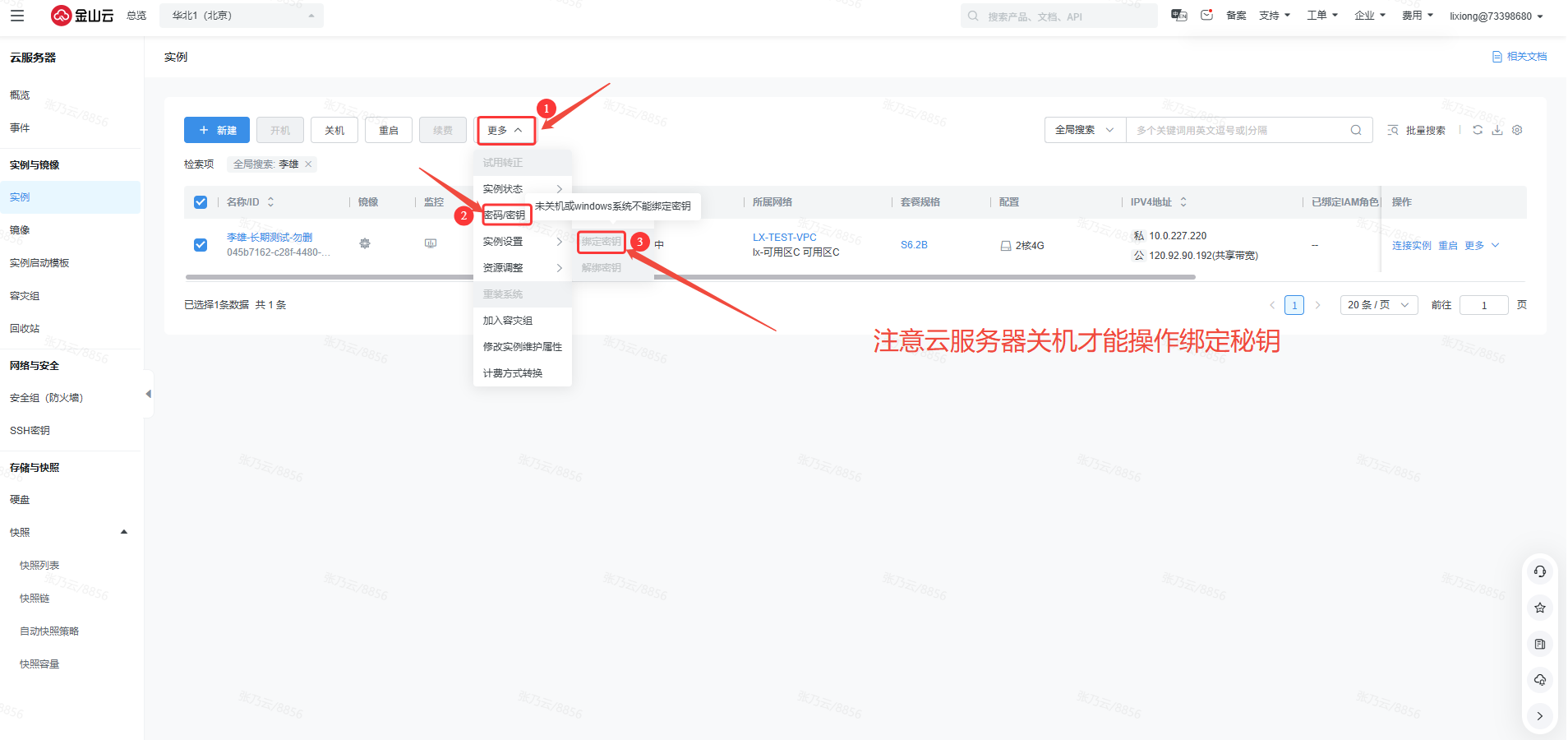The image size is (1568, 740).
Task: Click the document floating icon
Action: pyautogui.click(x=1540, y=644)
